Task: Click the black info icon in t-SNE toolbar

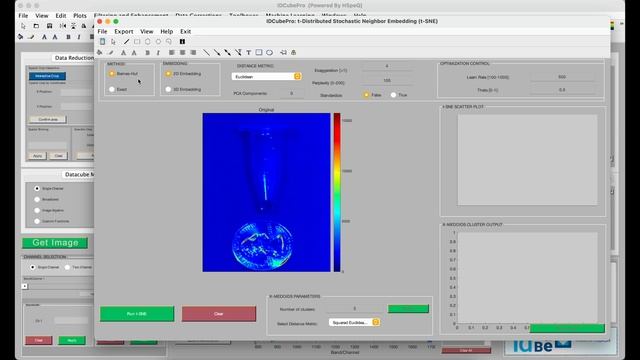Action: click(x=182, y=42)
